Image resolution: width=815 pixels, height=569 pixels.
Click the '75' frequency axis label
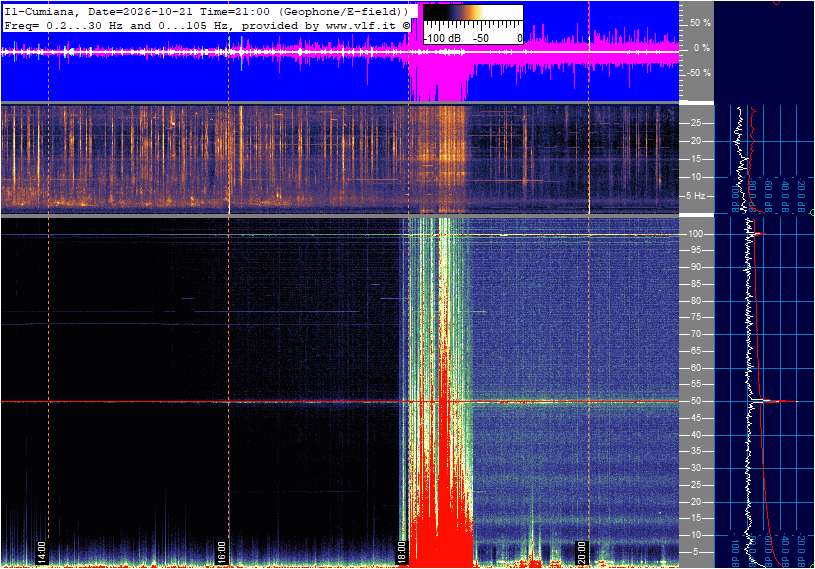[x=695, y=317]
